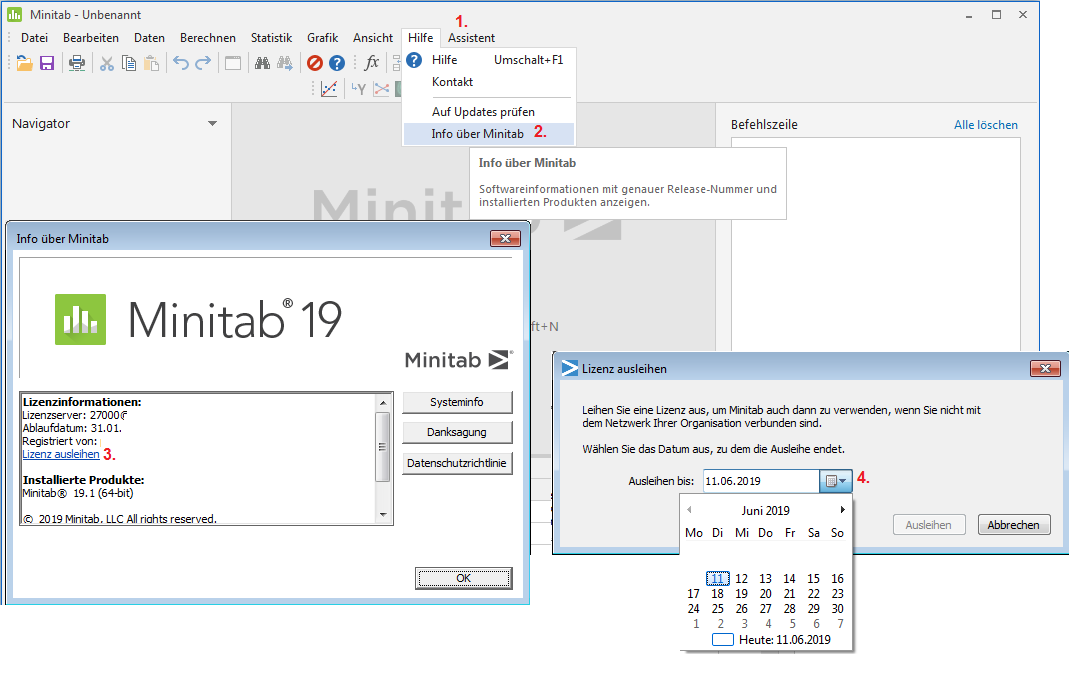Viewport: 1069px width, 678px height.
Task: Open a file with the folder icon
Action: 25,63
